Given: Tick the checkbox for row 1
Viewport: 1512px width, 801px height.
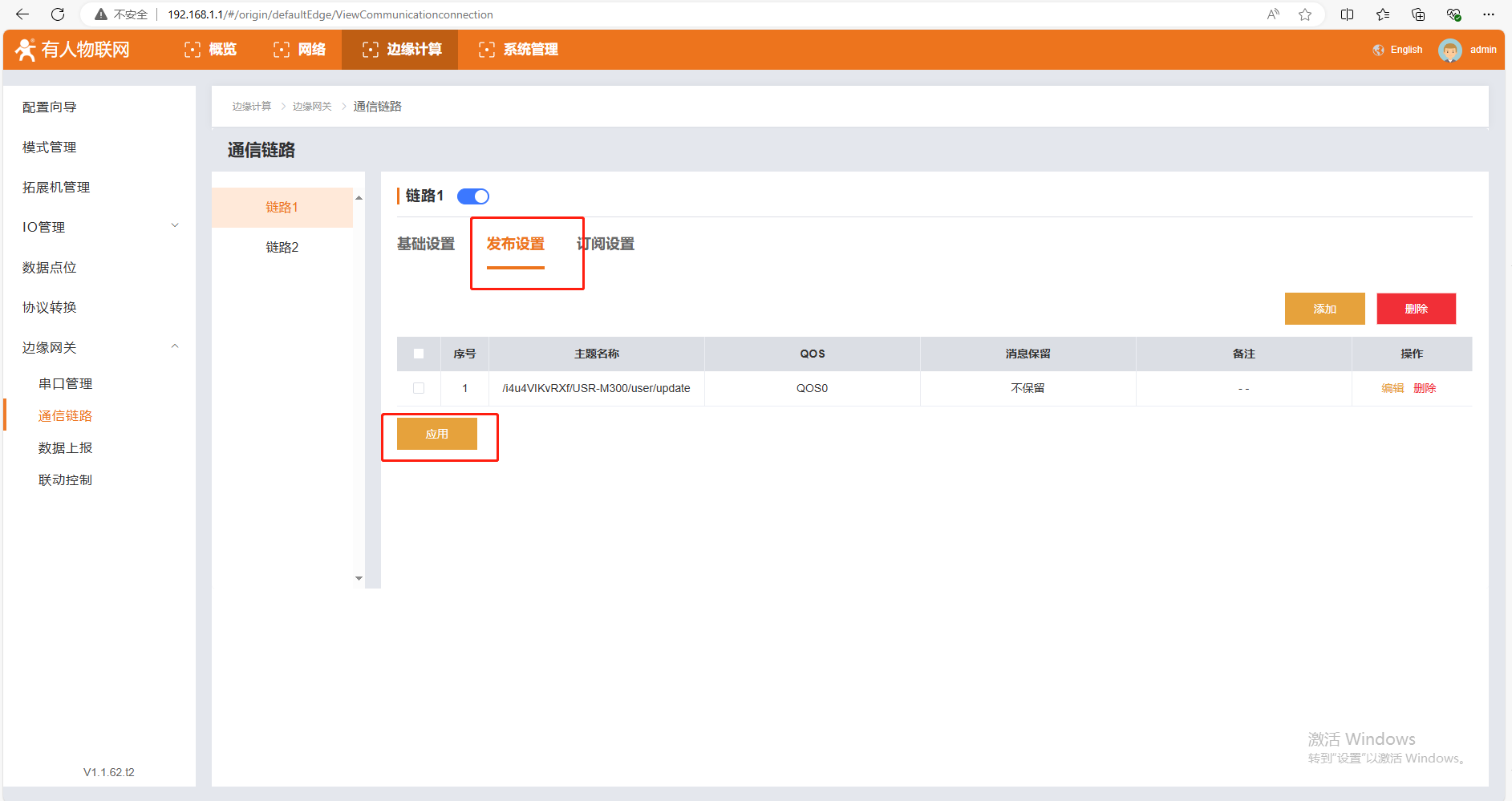Looking at the screenshot, I should (419, 388).
